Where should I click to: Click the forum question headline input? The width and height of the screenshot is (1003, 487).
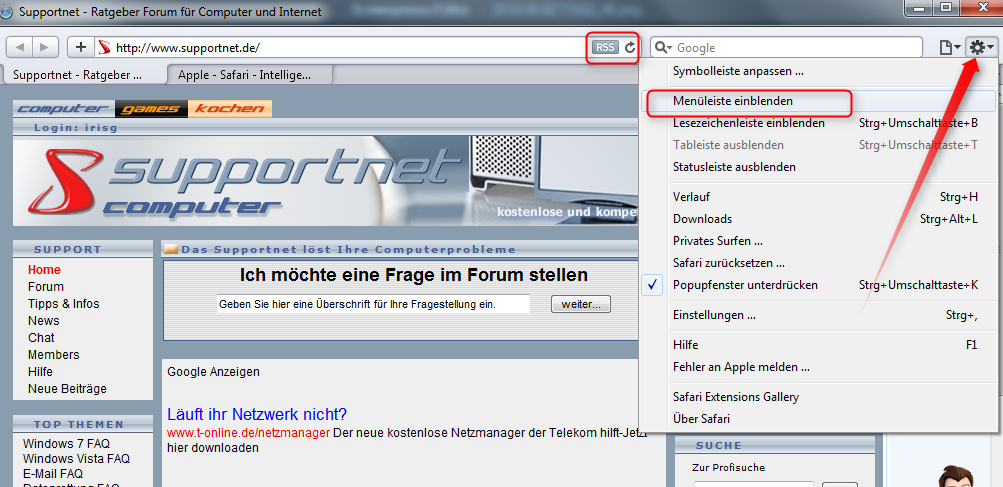coord(374,305)
